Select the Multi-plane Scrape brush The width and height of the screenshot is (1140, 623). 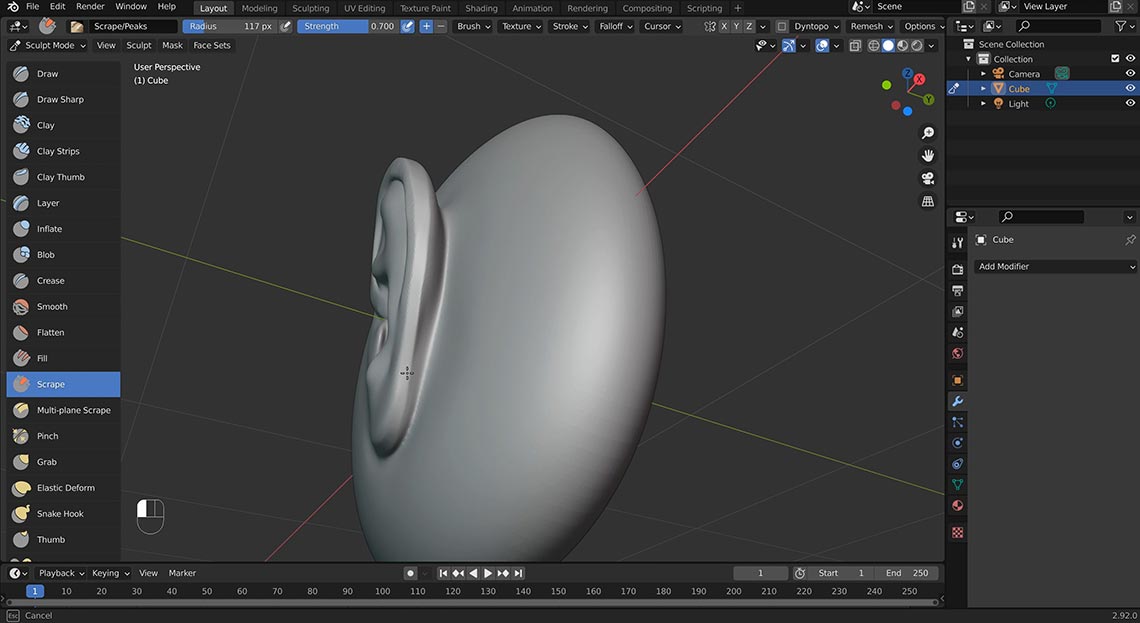[x=63, y=410]
